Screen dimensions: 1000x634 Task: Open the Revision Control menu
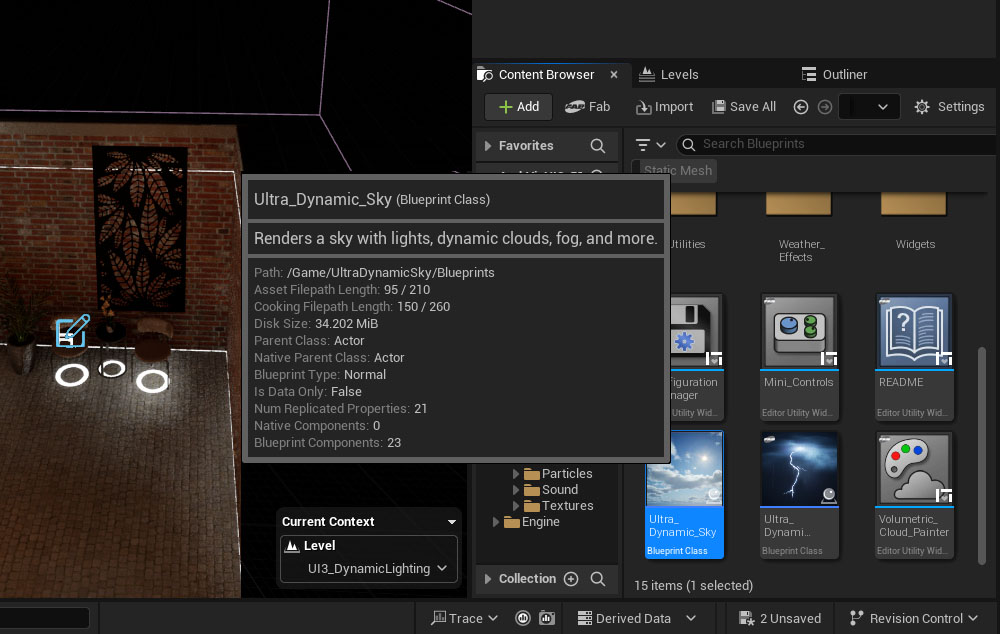913,619
